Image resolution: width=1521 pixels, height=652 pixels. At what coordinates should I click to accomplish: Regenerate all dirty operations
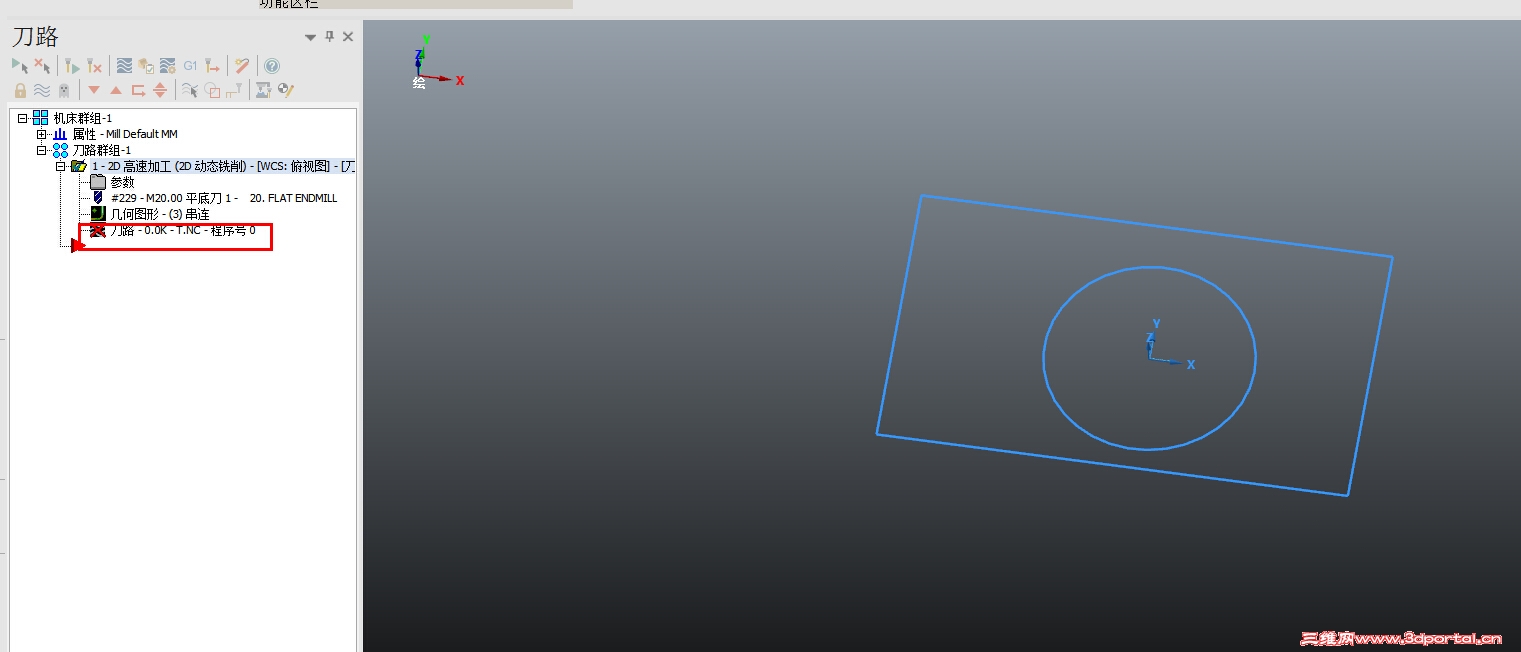point(94,66)
